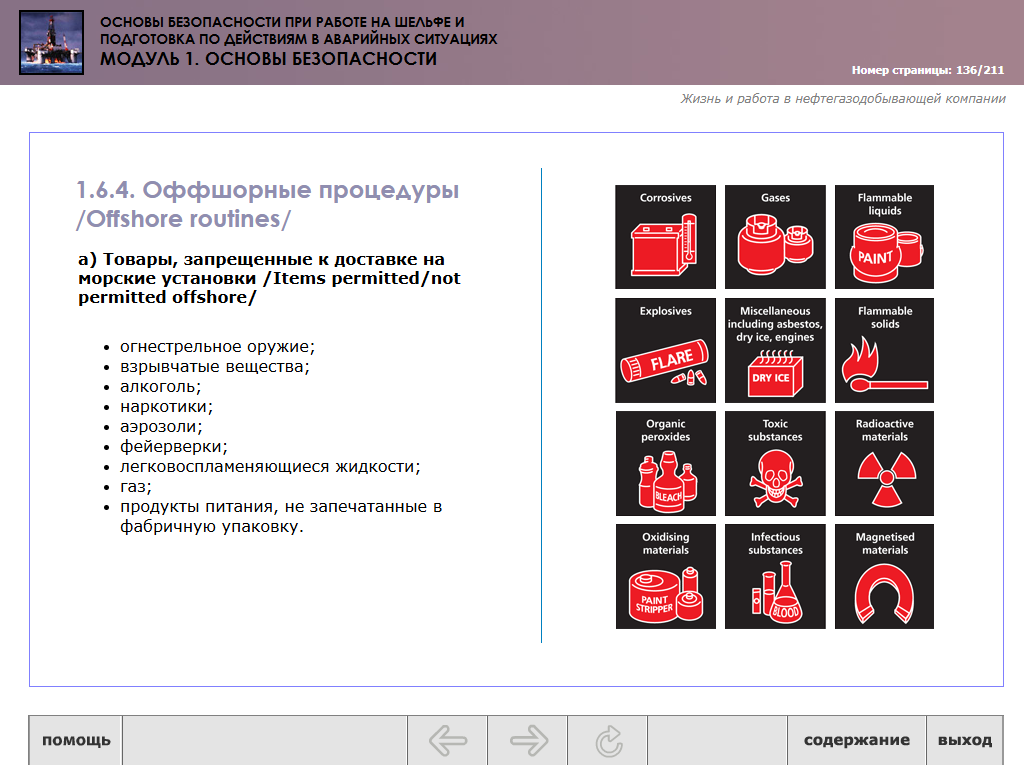This screenshot has height=765, width=1024.
Task: Click the Flammable liquids paint icon
Action: [x=884, y=237]
